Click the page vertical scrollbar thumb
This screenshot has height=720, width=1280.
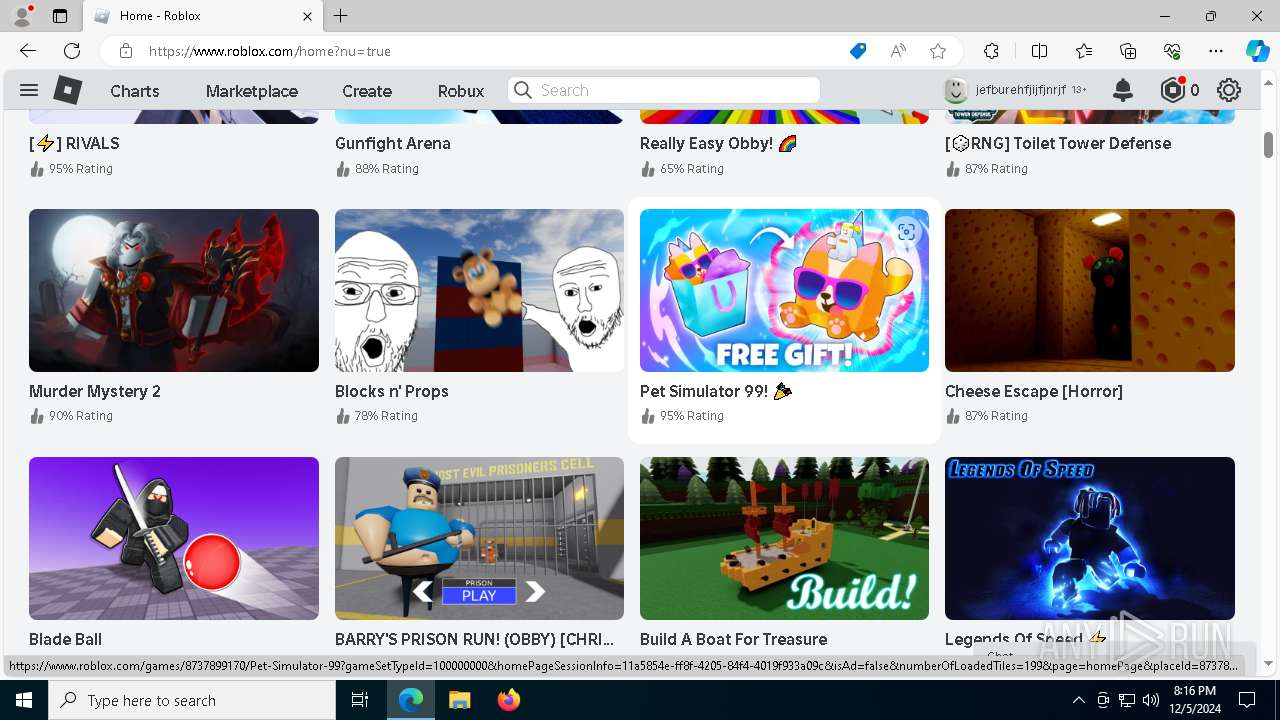1268,144
